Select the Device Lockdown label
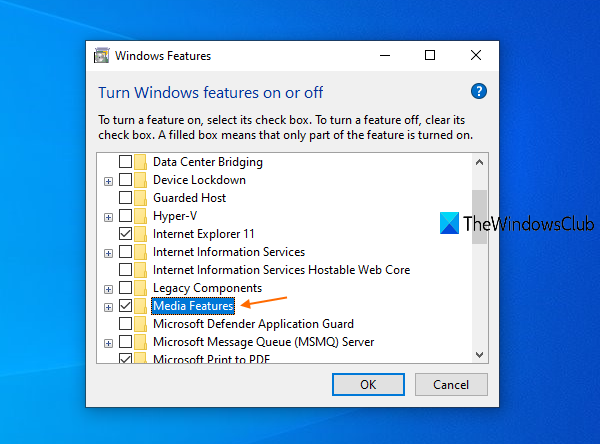This screenshot has height=444, width=600. click(x=199, y=180)
